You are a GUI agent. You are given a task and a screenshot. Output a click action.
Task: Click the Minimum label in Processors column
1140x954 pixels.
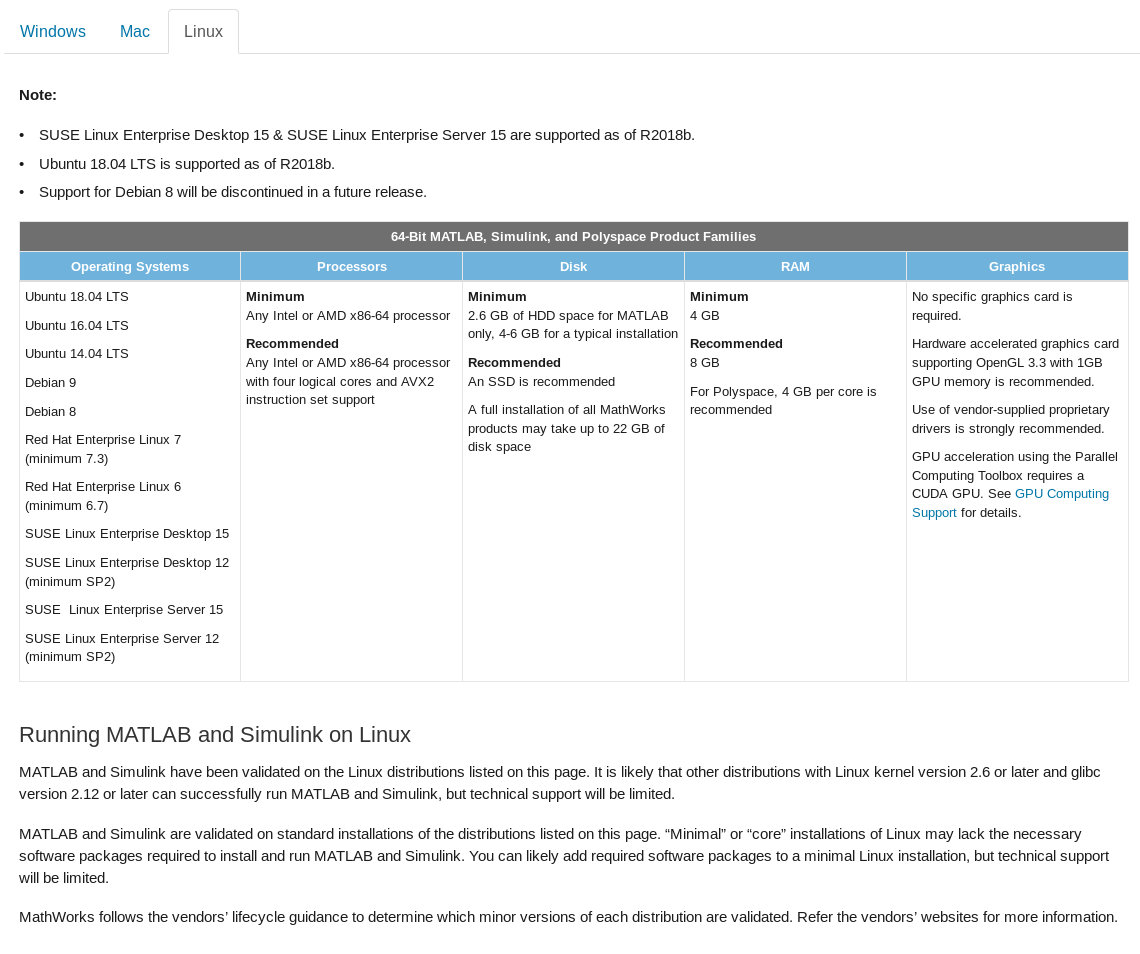point(275,297)
